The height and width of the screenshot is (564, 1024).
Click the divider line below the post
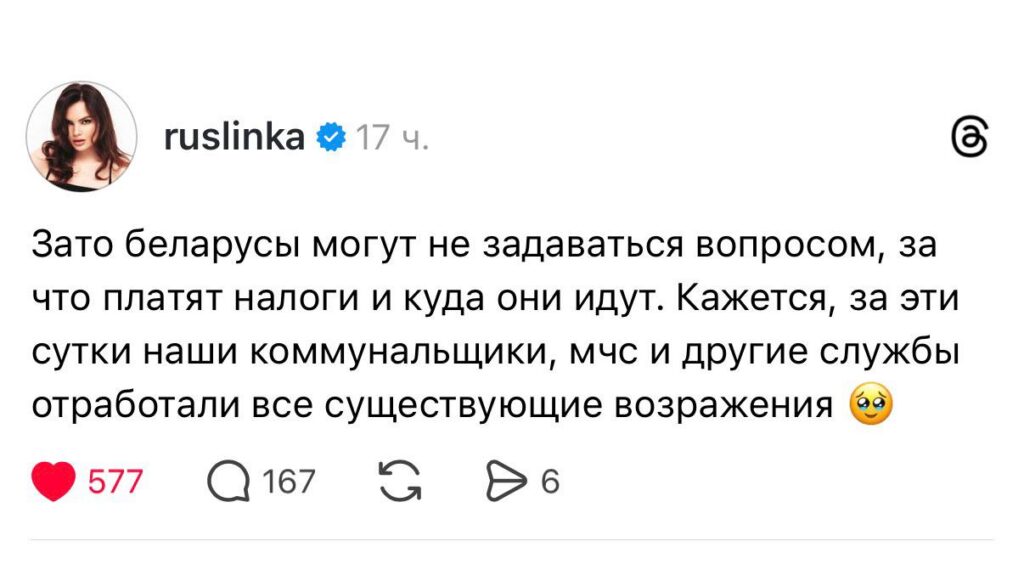(512, 541)
